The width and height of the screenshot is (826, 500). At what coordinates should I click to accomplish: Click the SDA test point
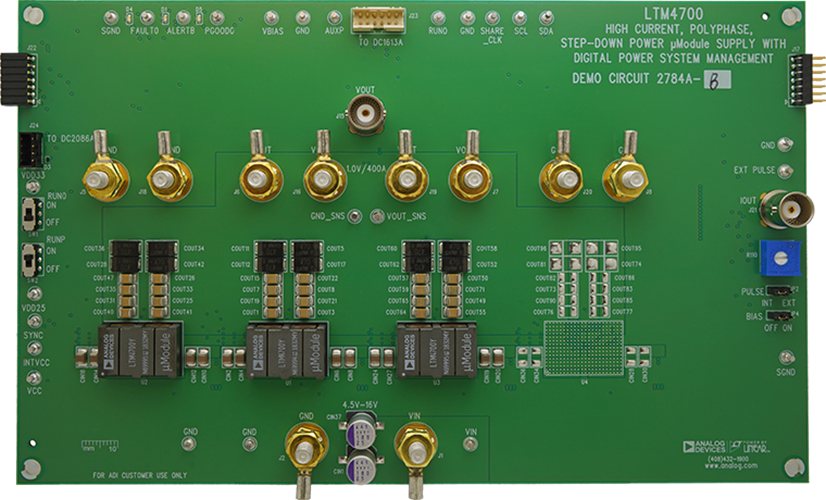[x=545, y=17]
